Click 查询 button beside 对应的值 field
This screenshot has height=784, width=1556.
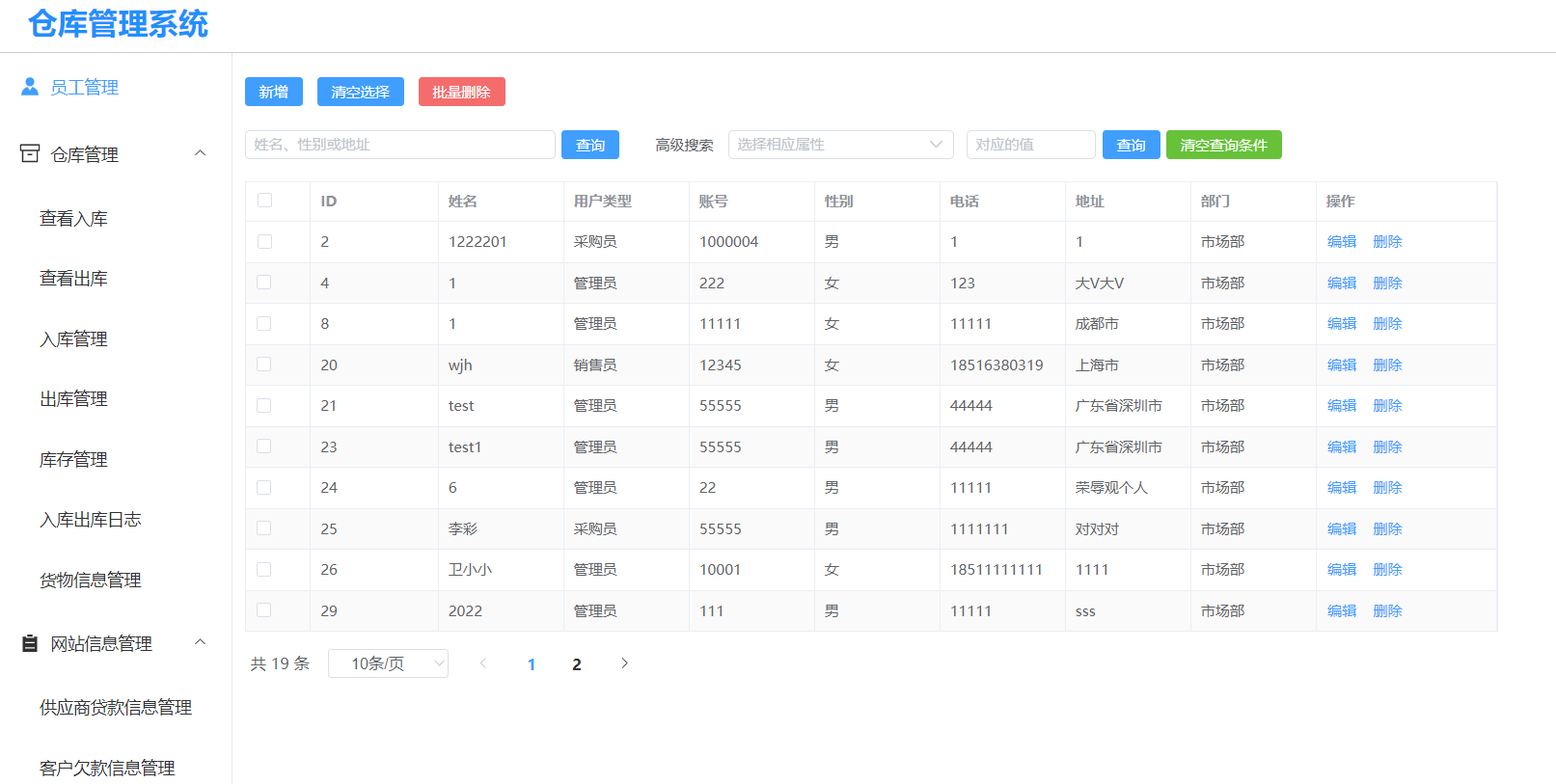(x=1132, y=145)
